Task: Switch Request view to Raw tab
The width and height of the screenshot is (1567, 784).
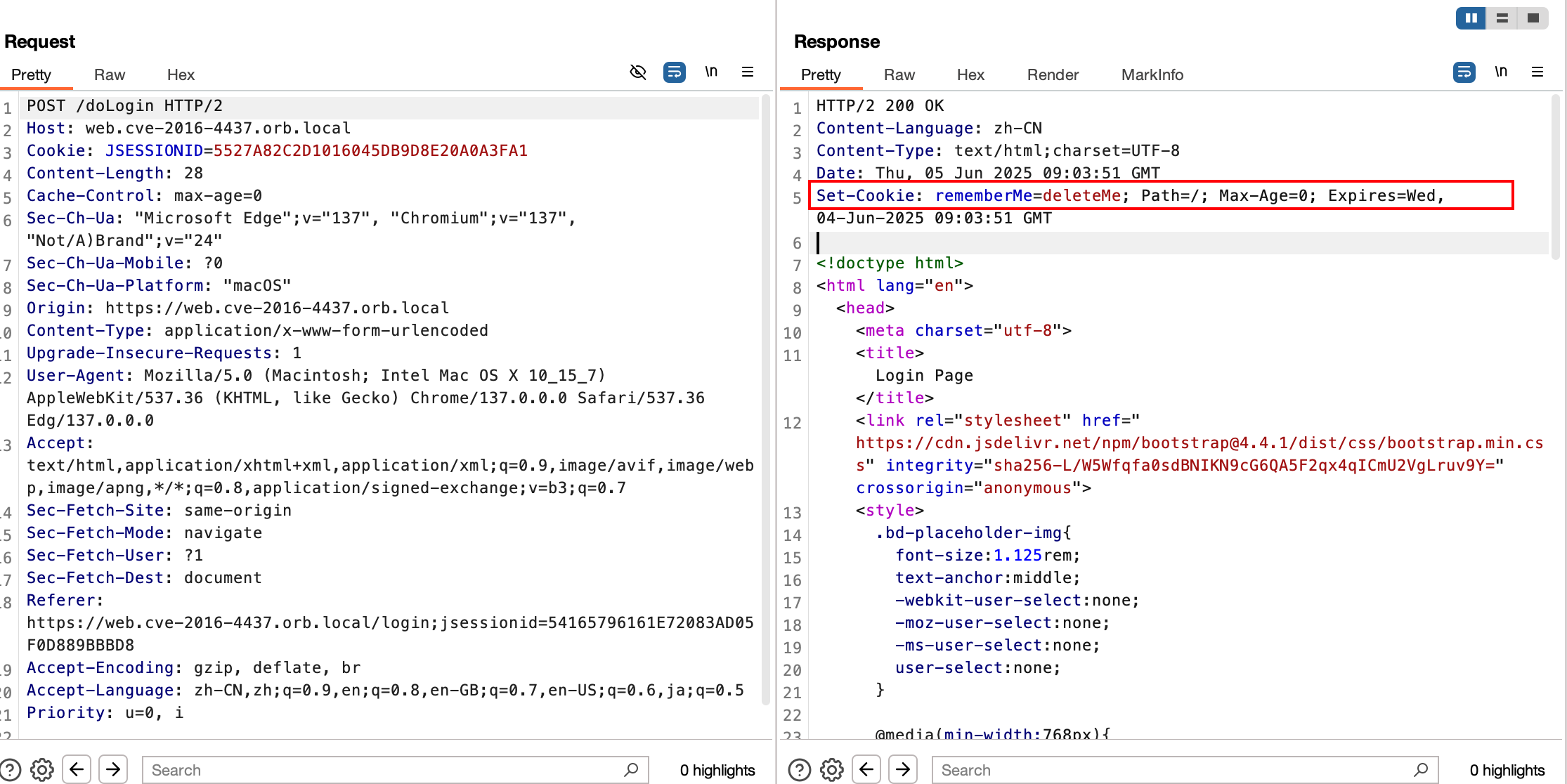Action: point(110,74)
